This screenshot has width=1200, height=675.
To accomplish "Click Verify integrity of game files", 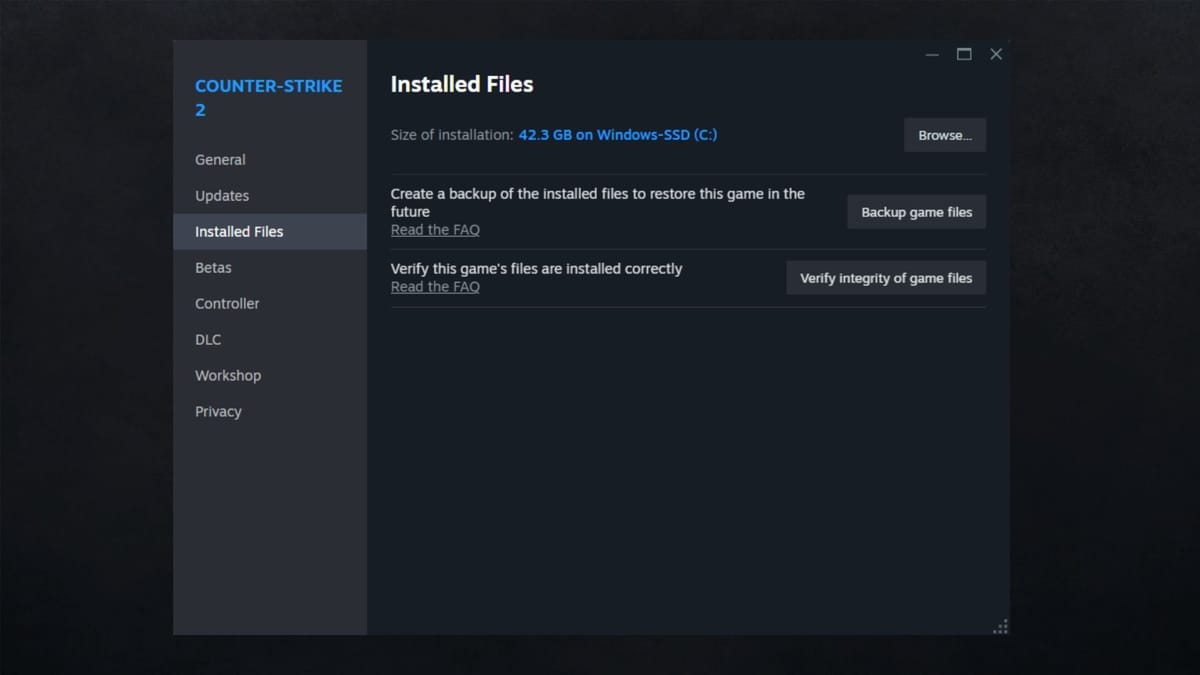I will (885, 278).
